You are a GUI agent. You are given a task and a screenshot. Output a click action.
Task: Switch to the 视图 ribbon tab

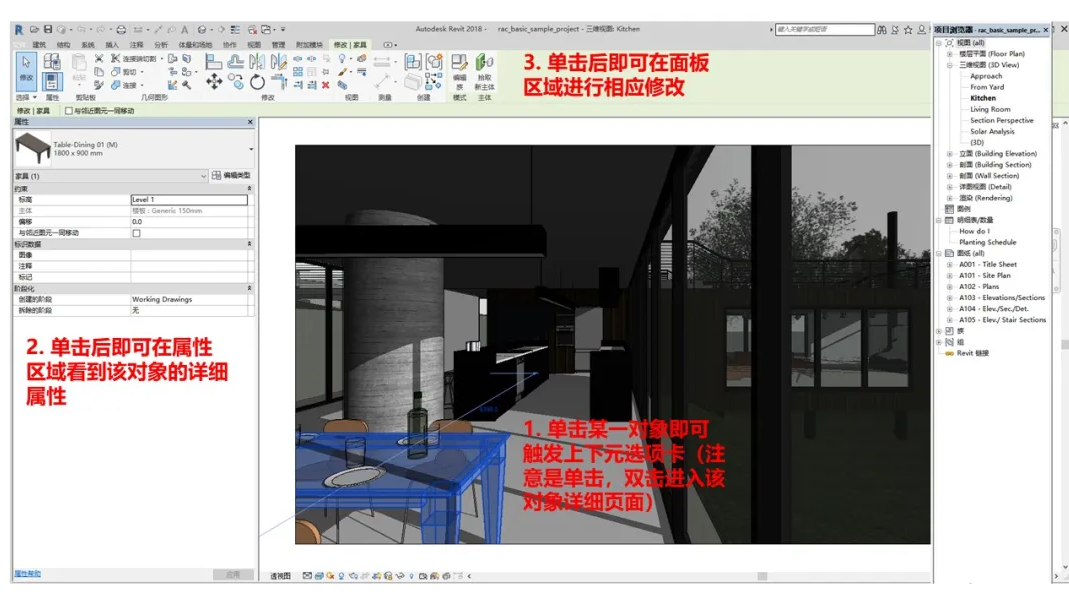pyautogui.click(x=254, y=44)
